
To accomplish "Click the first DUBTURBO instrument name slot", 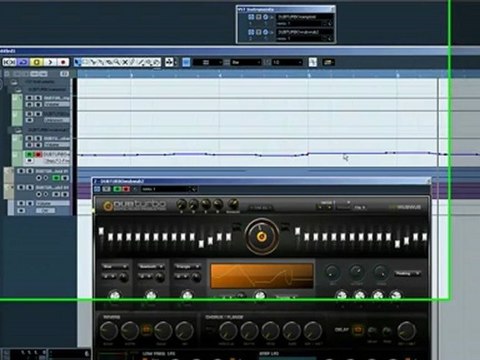I will click(305, 17).
